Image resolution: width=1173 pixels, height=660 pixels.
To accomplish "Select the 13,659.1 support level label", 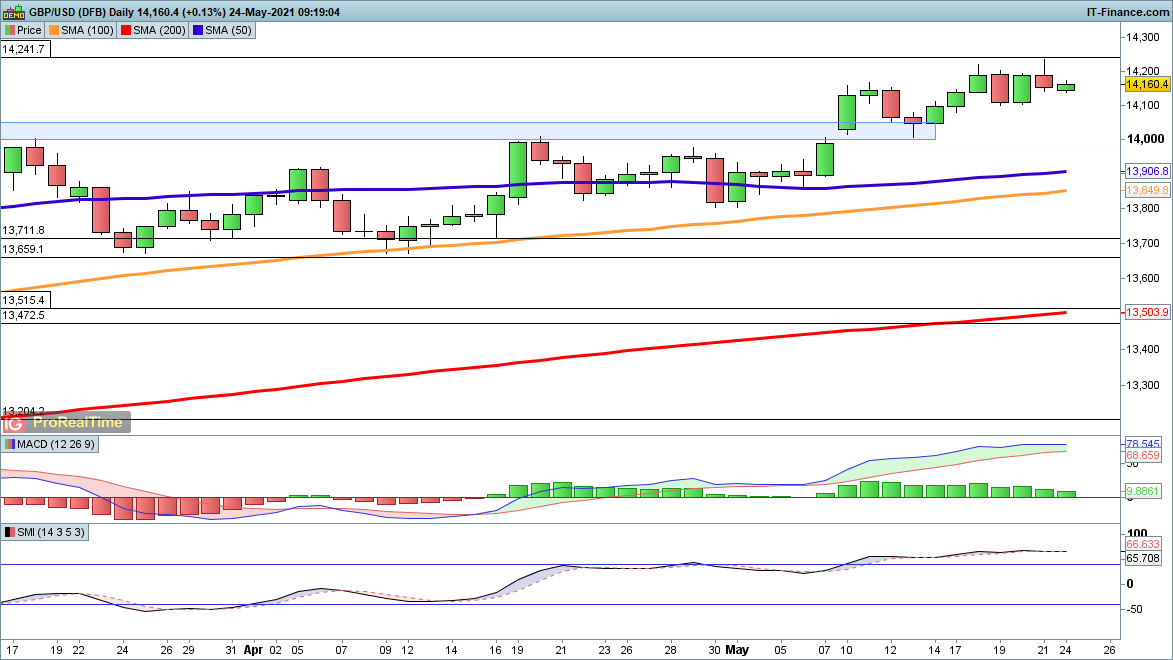I will [x=23, y=249].
